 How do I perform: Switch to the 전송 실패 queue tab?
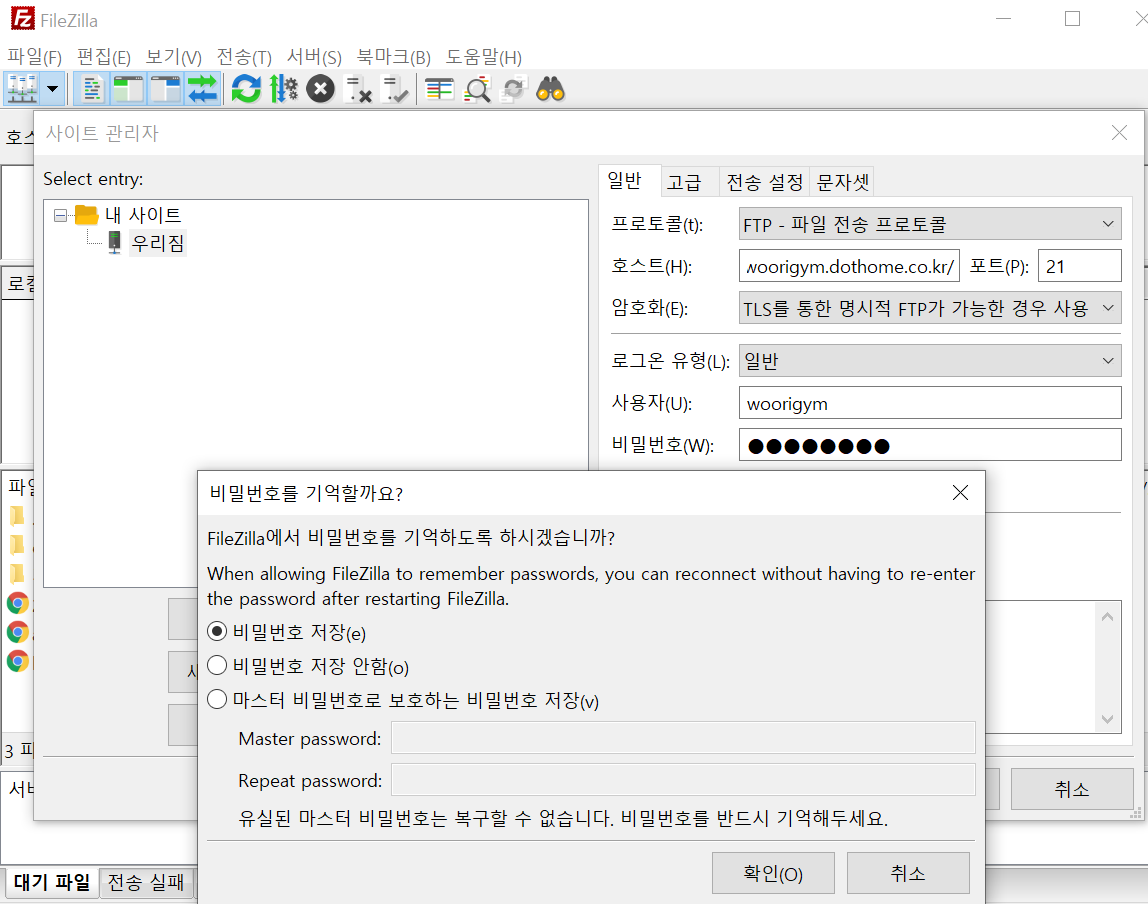pos(146,882)
